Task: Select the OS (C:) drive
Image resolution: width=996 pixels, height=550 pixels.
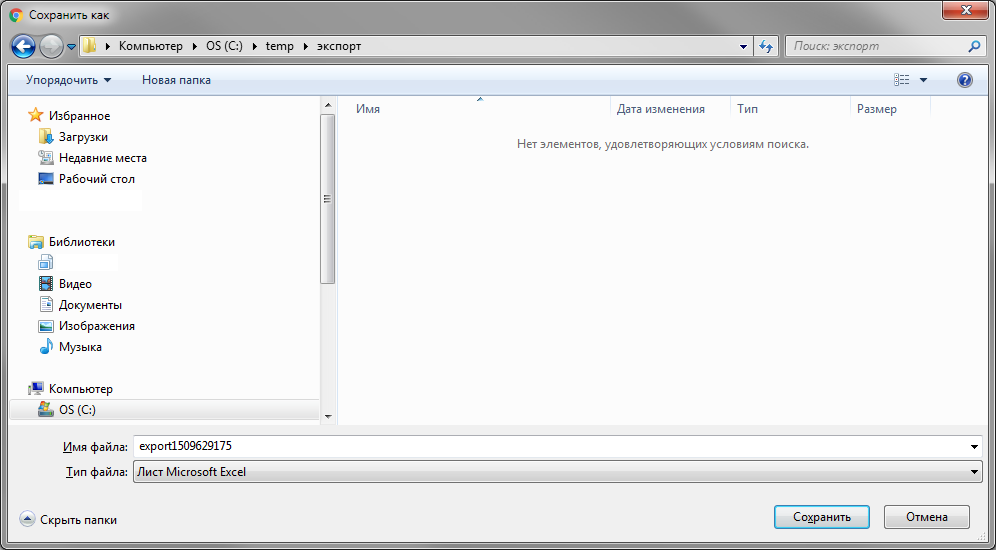Action: [x=77, y=410]
